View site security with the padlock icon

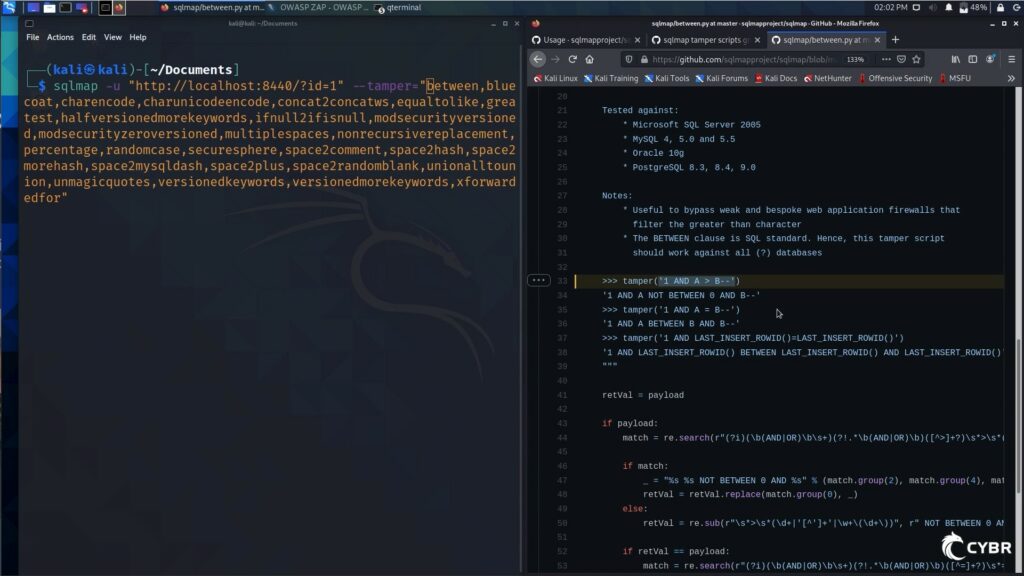pos(643,58)
